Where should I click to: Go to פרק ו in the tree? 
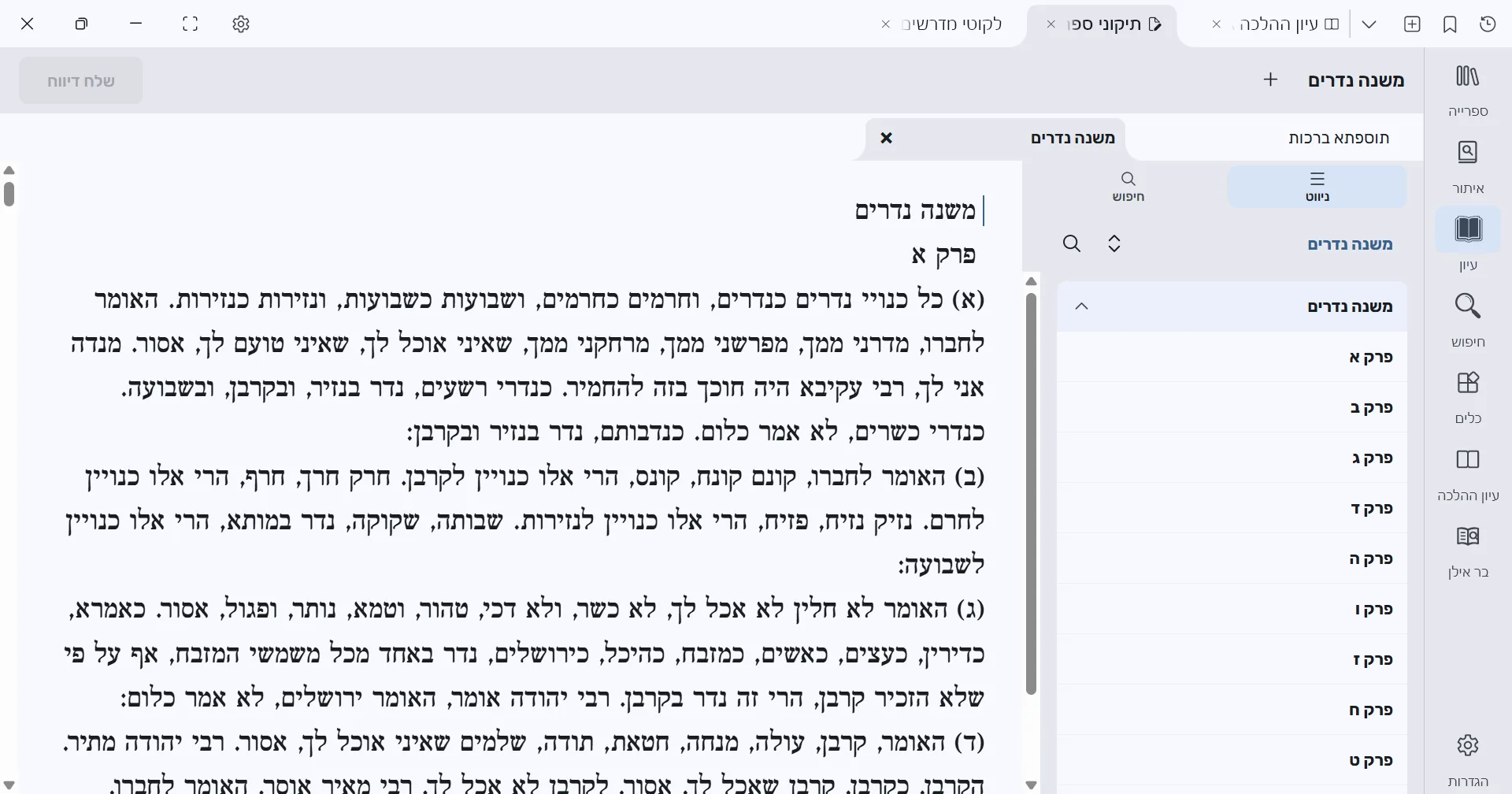click(1232, 609)
